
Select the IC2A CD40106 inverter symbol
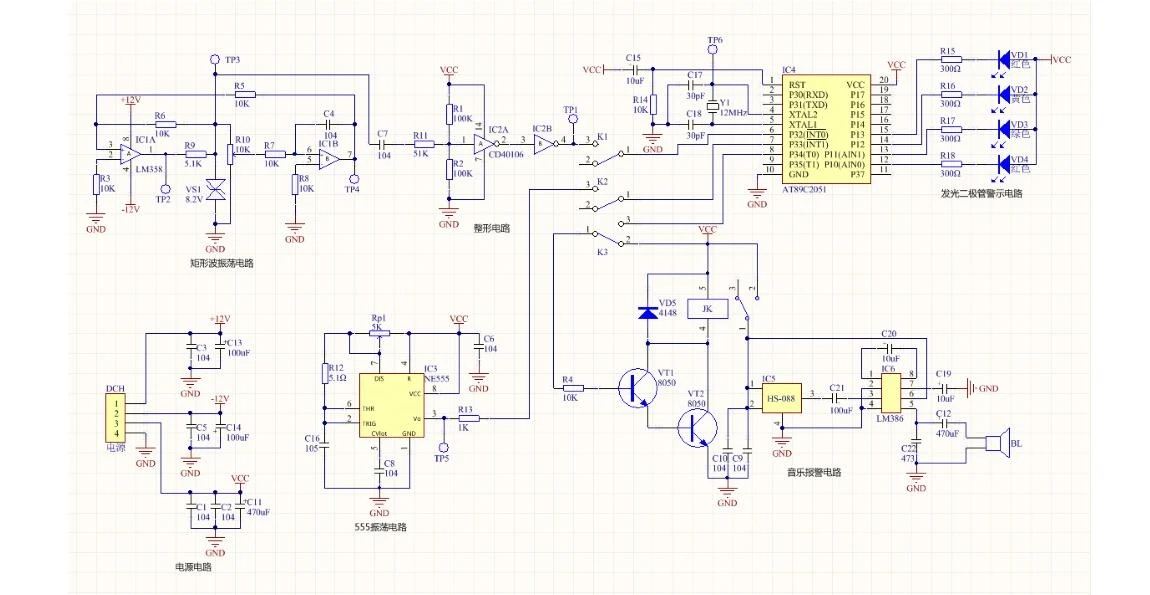pyautogui.click(x=483, y=142)
